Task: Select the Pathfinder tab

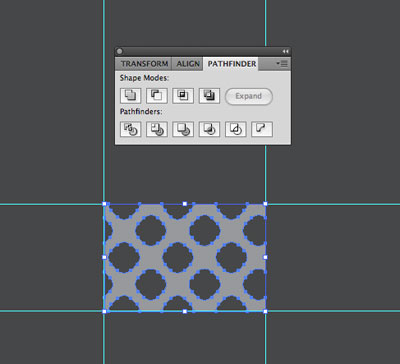Action: pos(232,64)
